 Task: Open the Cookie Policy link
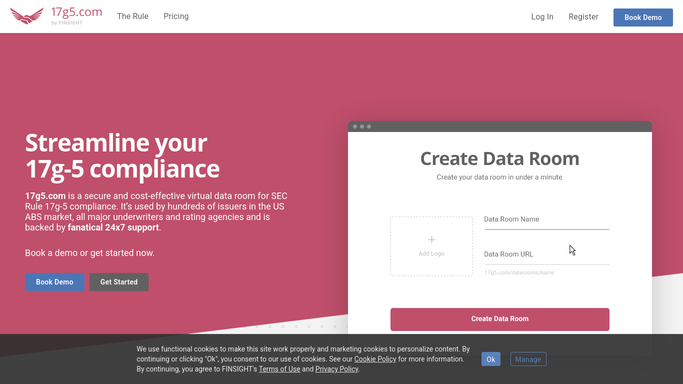pos(375,359)
